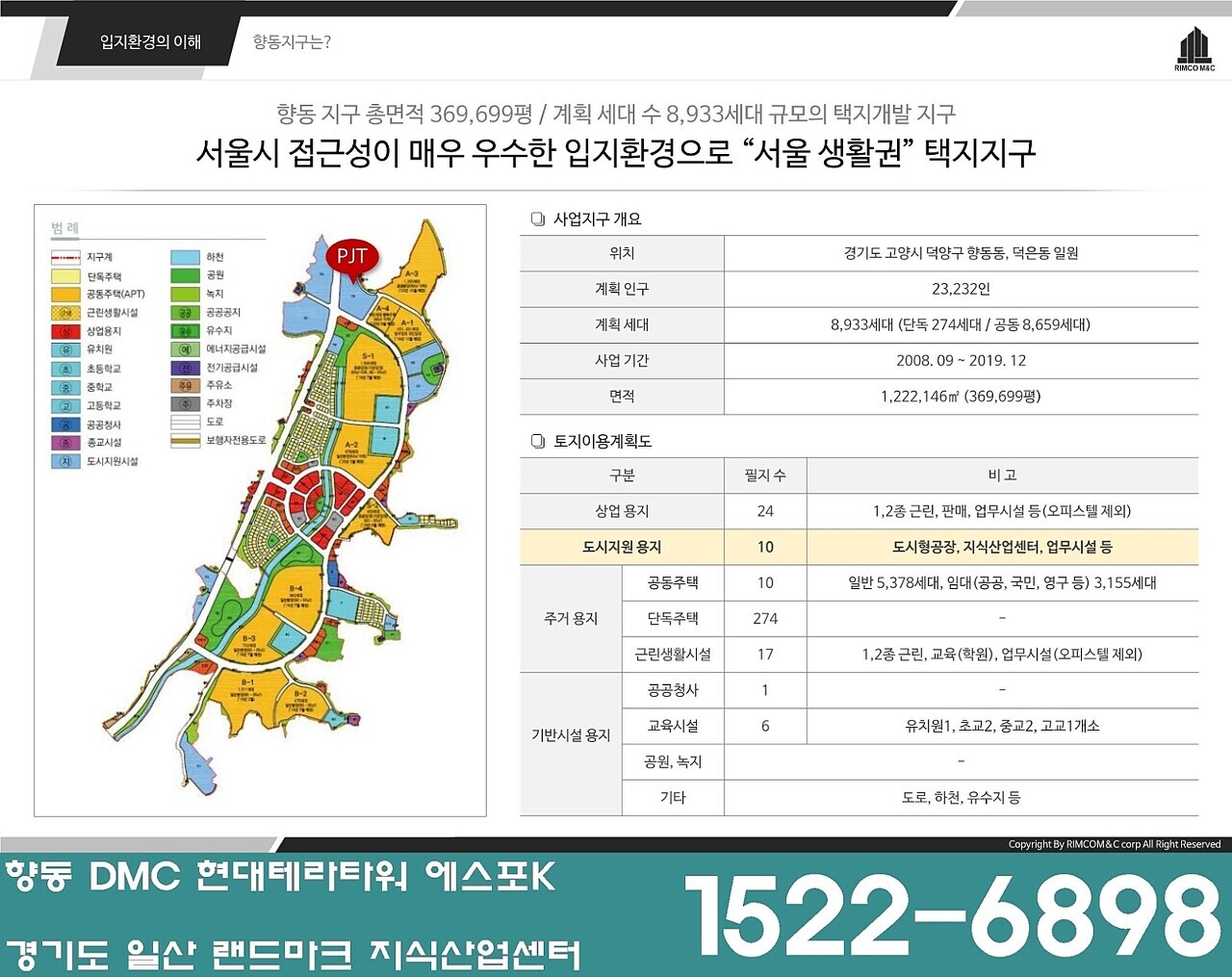This screenshot has height=977, width=1232.
Task: Select the 유치원 legend symbol
Action: [65, 349]
